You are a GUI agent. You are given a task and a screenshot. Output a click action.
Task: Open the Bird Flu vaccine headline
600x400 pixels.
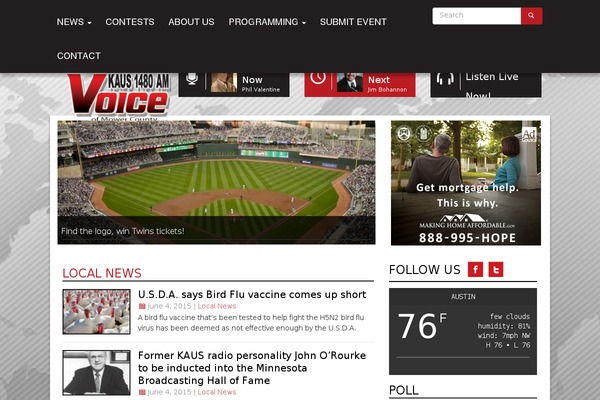[x=252, y=294]
